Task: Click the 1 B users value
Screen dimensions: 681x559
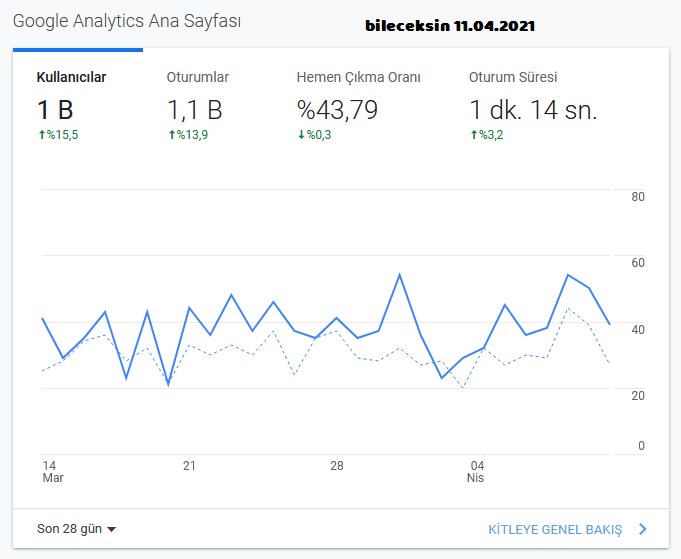Action: [55, 110]
